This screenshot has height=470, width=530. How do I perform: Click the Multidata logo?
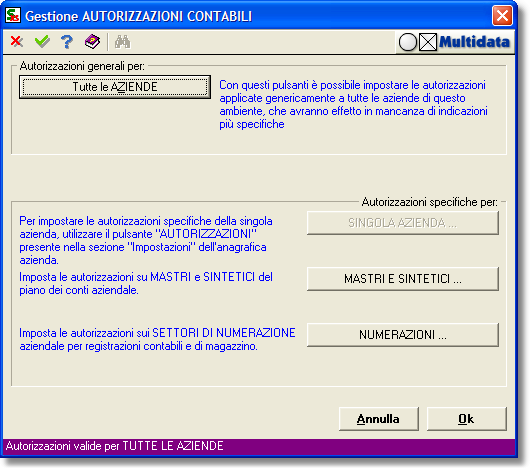(x=474, y=42)
